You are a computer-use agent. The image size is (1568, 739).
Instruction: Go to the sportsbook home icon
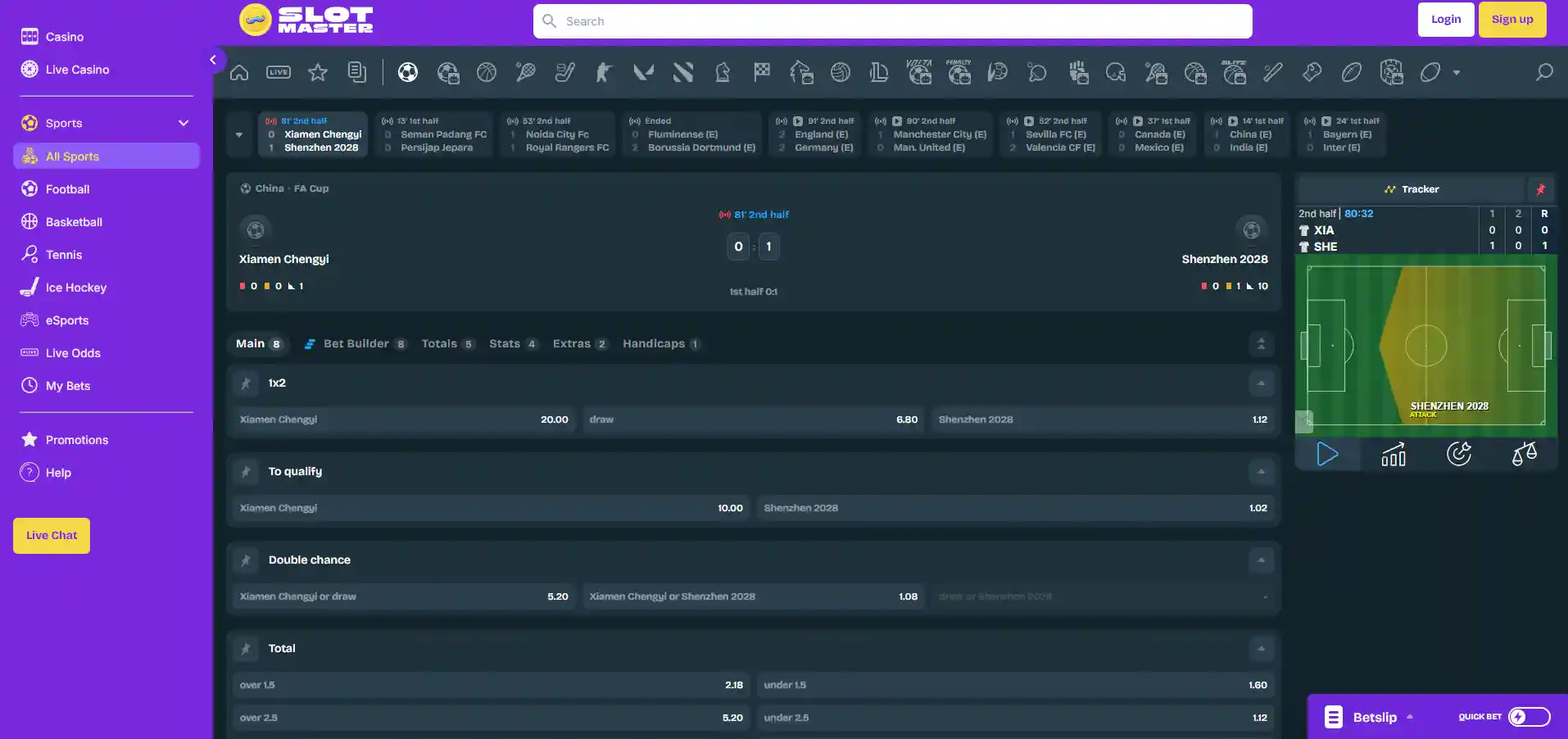tap(239, 73)
